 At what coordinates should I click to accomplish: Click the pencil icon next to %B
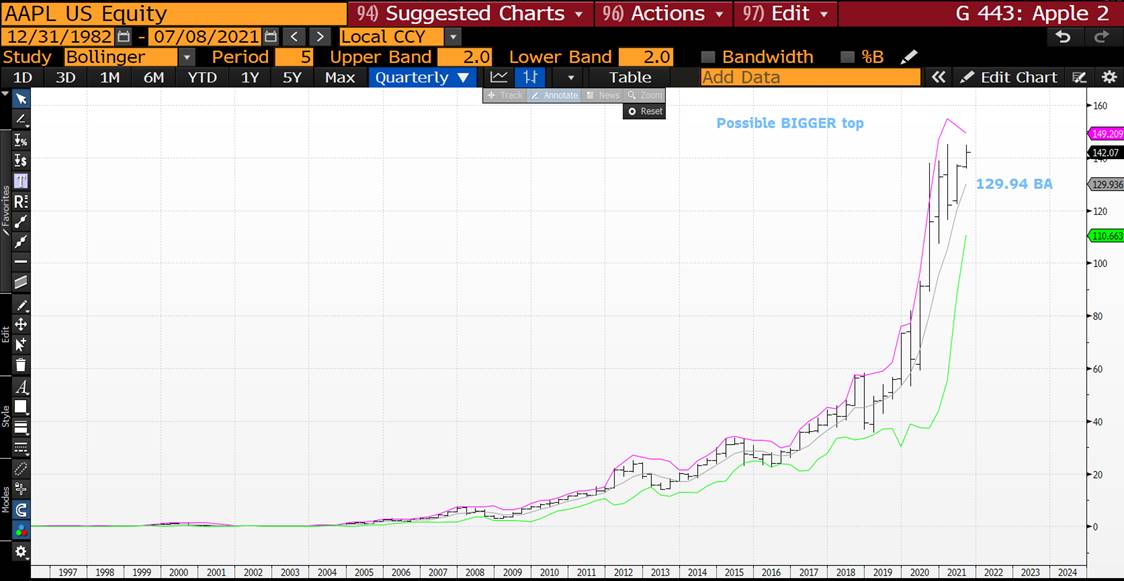coord(909,57)
